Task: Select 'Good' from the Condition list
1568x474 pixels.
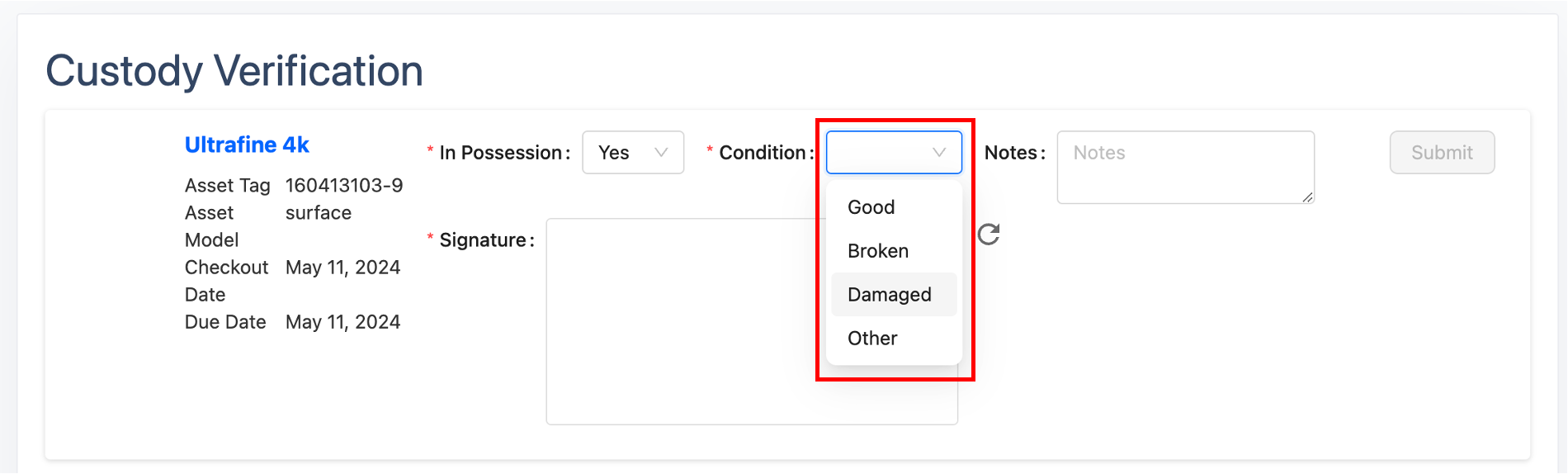Action: coord(871,207)
